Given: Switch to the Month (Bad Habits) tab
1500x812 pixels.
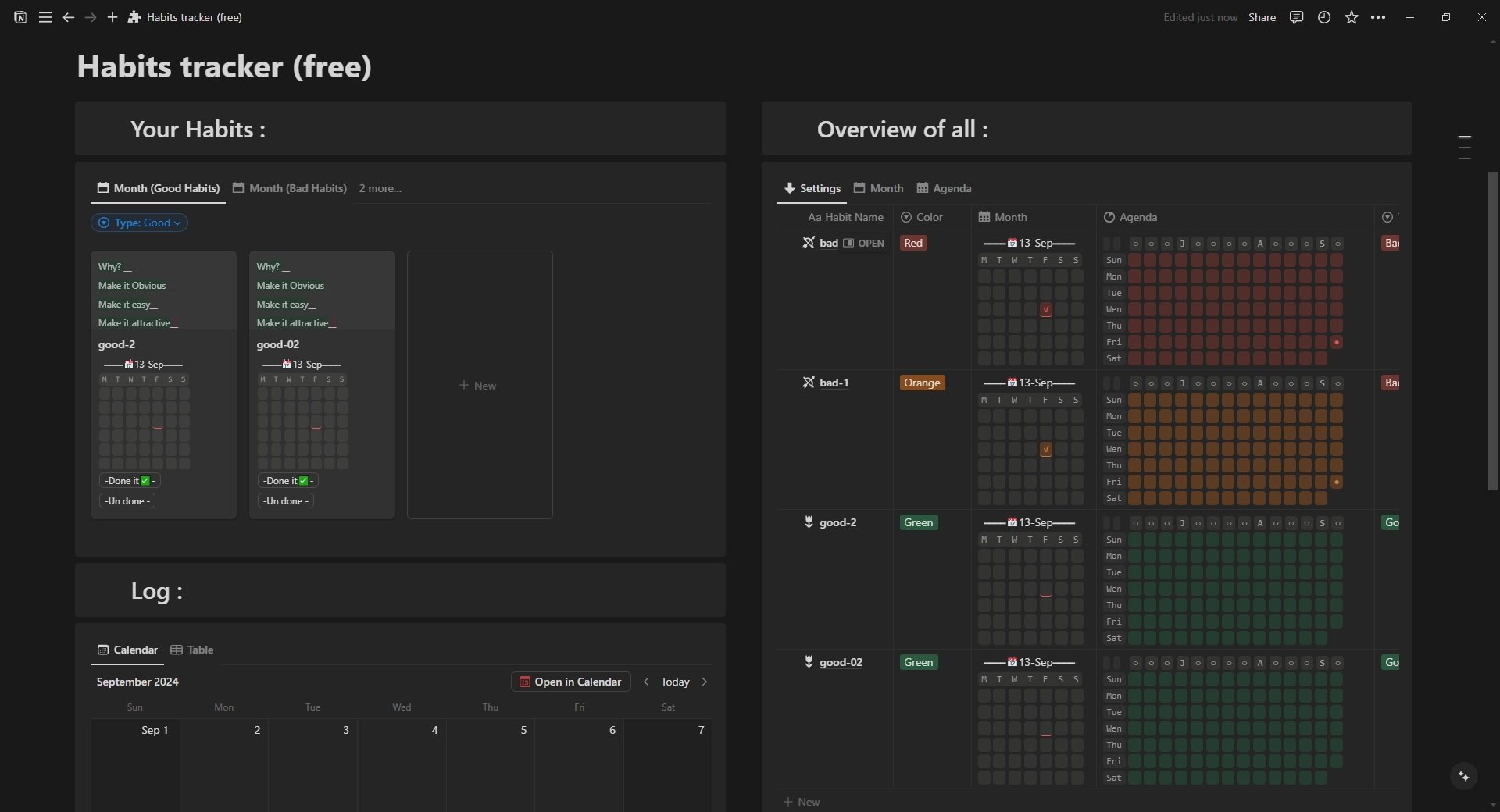Looking at the screenshot, I should coord(295,188).
